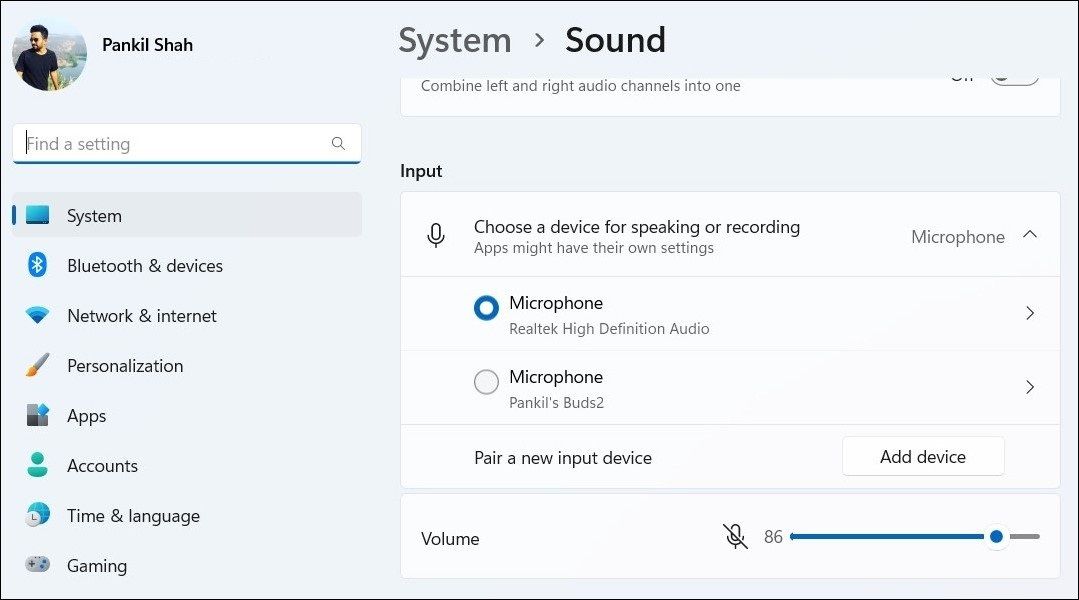
Task: Collapse the input device chooser chevron
Action: pyautogui.click(x=1030, y=234)
